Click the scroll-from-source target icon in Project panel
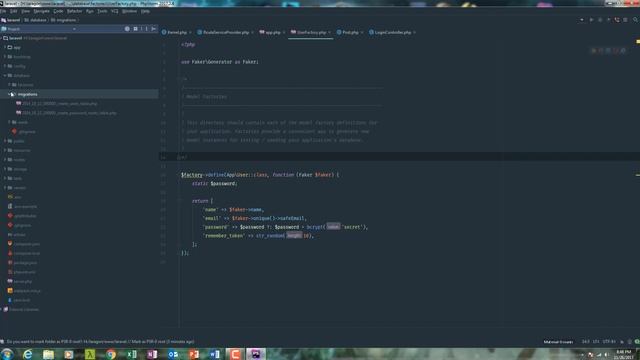This screenshot has height=360, width=640. (127, 29)
